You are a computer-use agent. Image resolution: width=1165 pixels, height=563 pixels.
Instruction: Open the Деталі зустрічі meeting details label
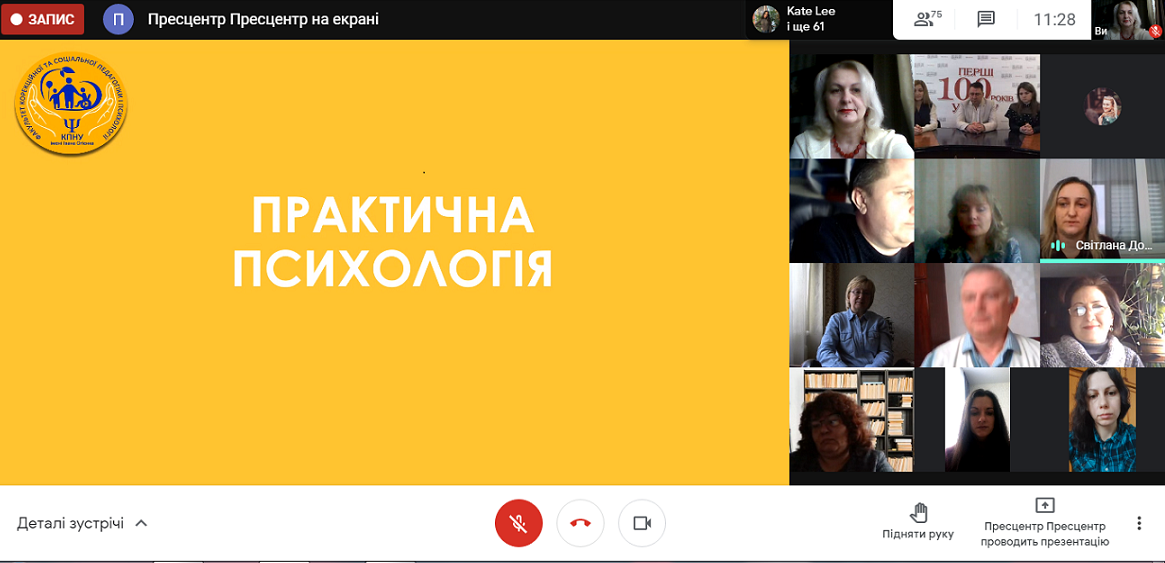[x=70, y=523]
